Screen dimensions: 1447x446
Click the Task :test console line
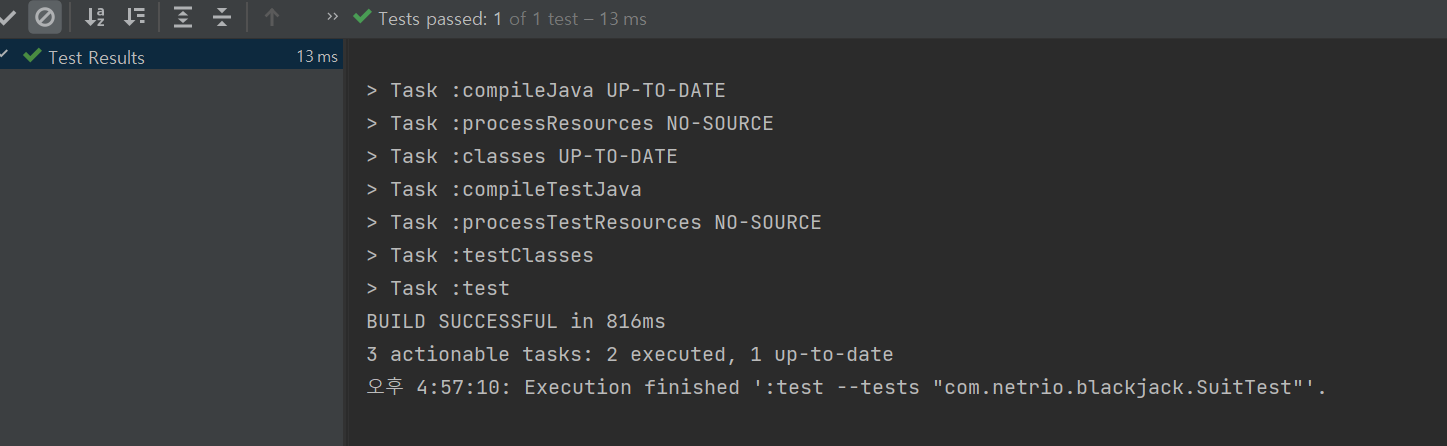pos(438,289)
